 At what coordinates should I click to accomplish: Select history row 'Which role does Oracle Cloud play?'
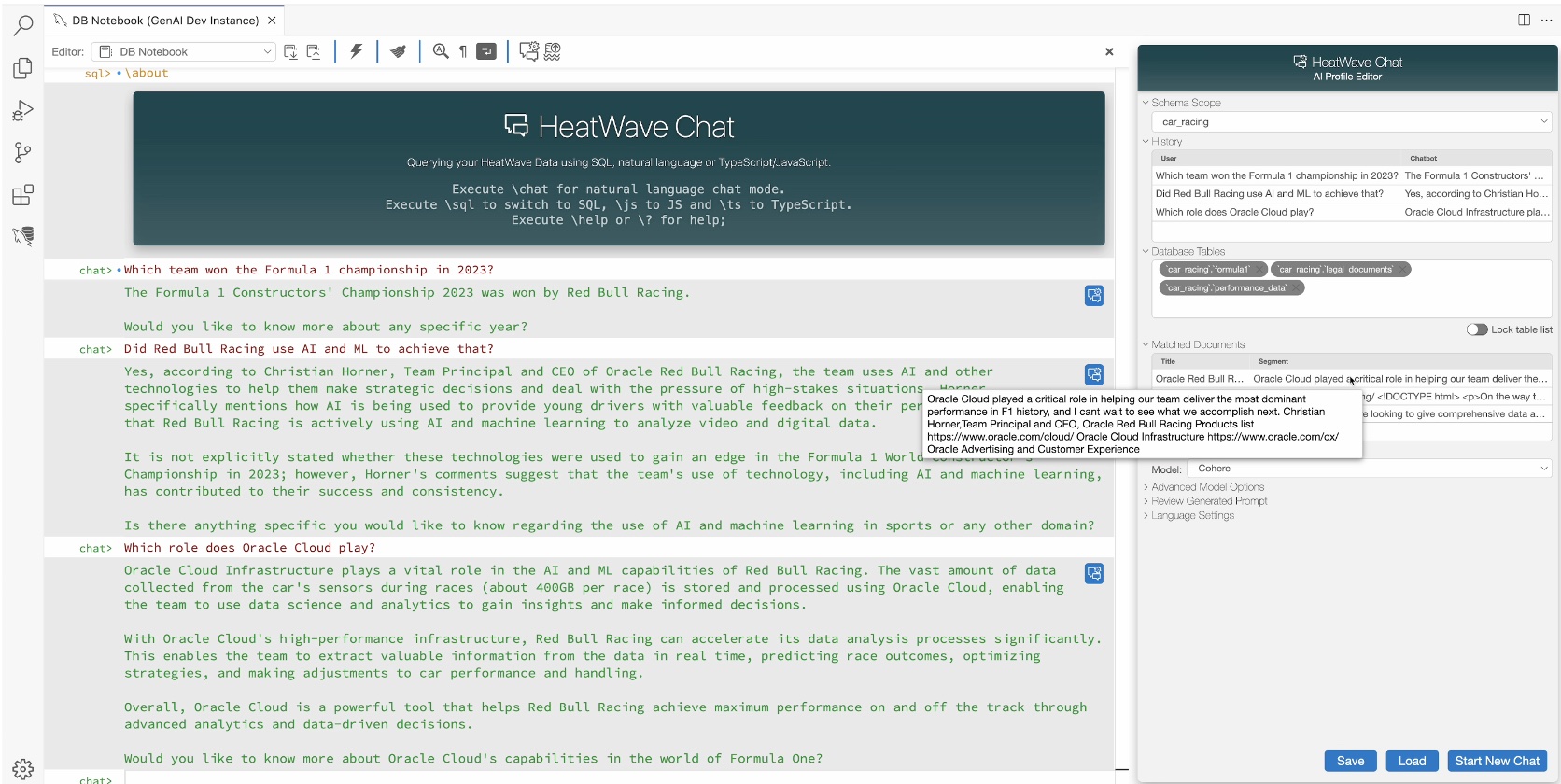coord(1352,212)
